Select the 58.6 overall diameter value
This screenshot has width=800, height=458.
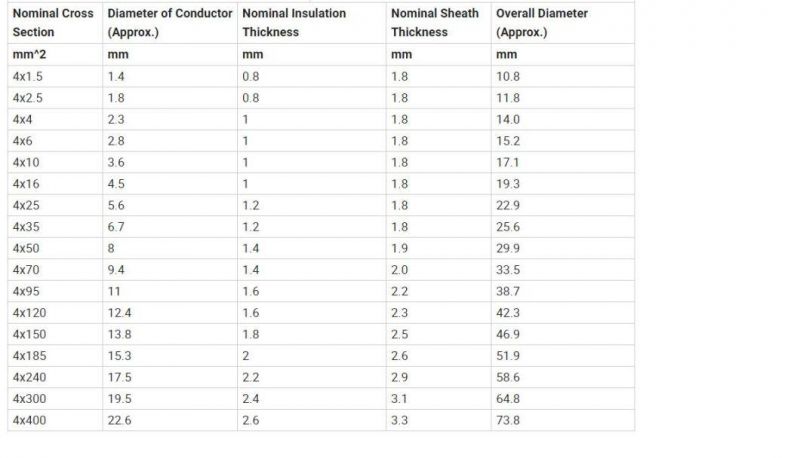pyautogui.click(x=563, y=377)
